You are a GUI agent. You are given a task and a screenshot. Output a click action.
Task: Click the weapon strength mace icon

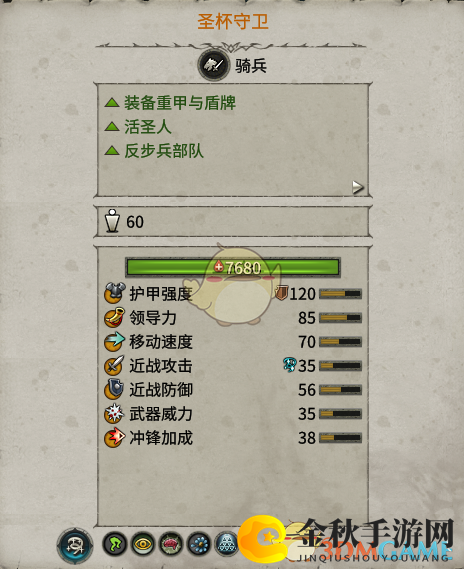pyautogui.click(x=114, y=413)
